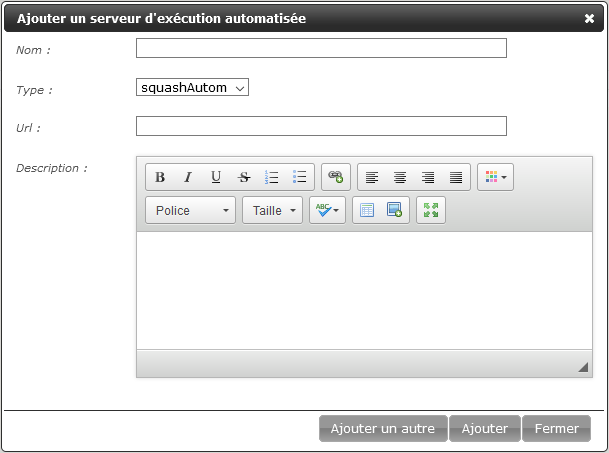609x453 pixels.
Task: Justify the description text
Action: click(x=456, y=177)
